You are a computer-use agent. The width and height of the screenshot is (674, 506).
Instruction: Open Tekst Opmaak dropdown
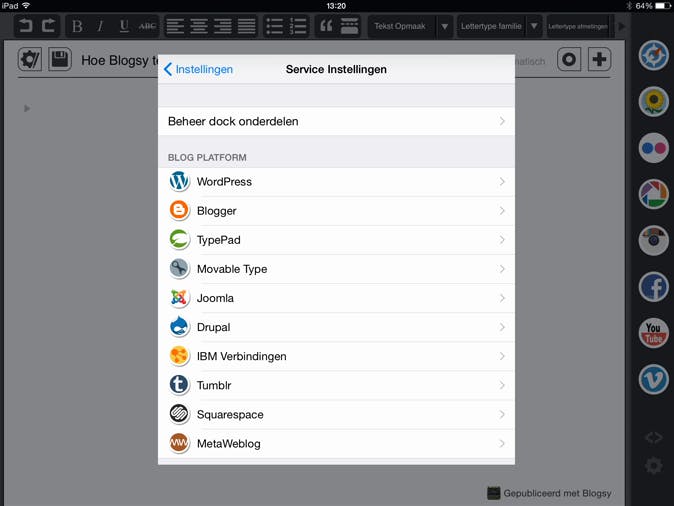click(x=410, y=26)
